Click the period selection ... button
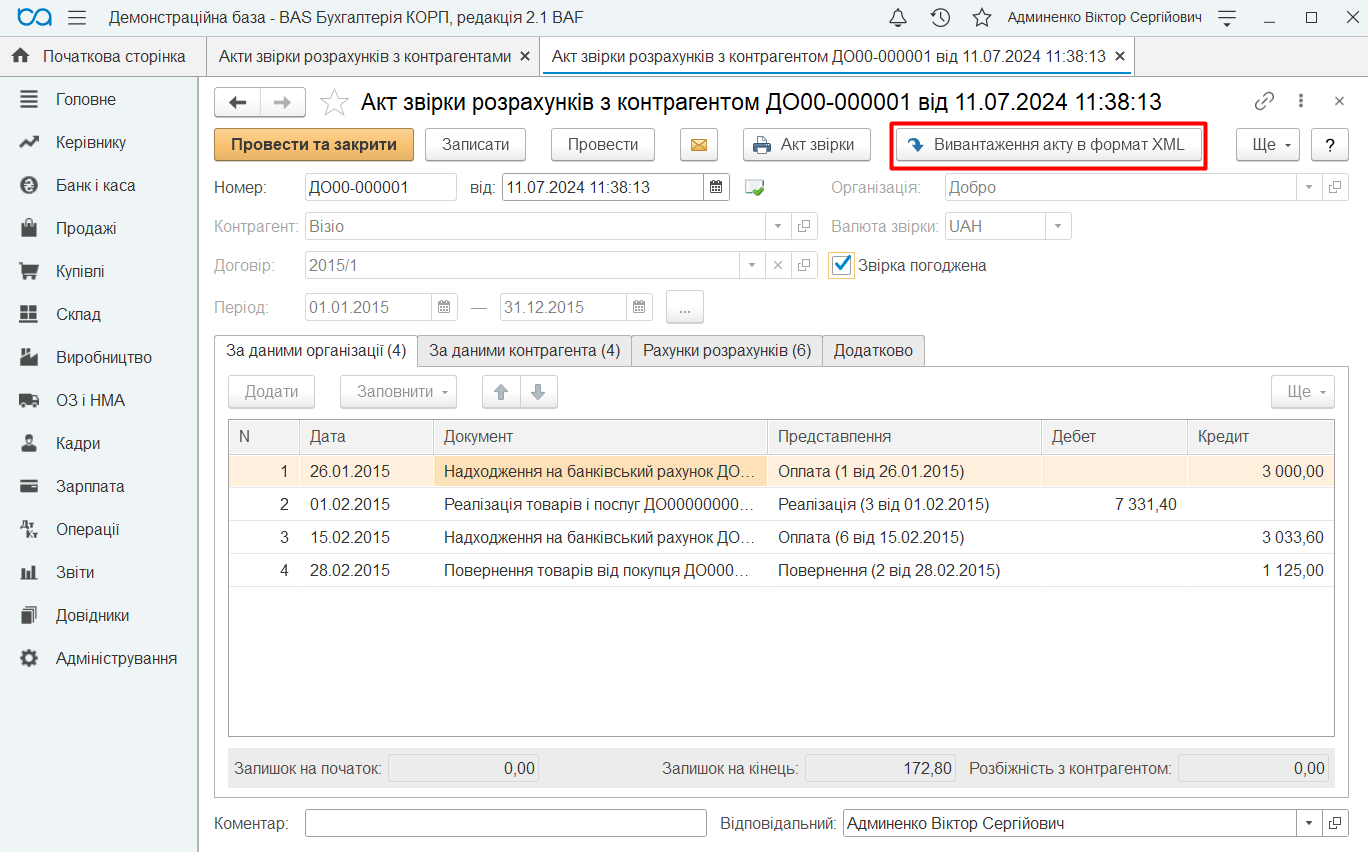The image size is (1368, 852). click(x=685, y=308)
